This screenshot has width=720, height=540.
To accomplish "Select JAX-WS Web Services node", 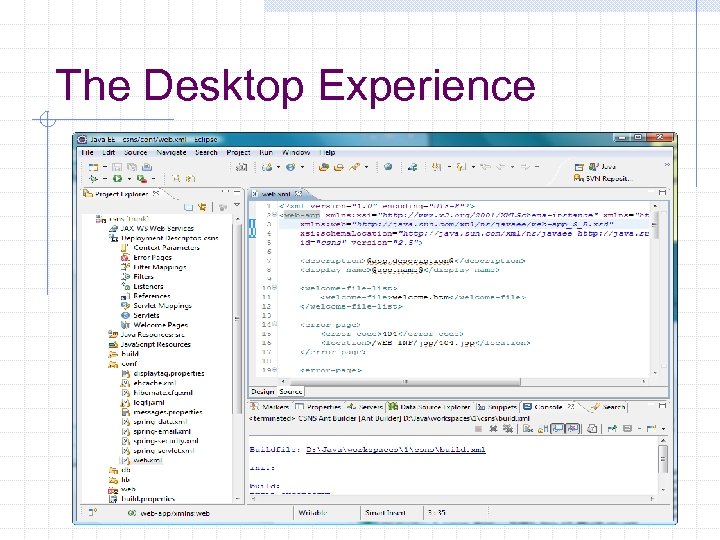I will pos(152,228).
